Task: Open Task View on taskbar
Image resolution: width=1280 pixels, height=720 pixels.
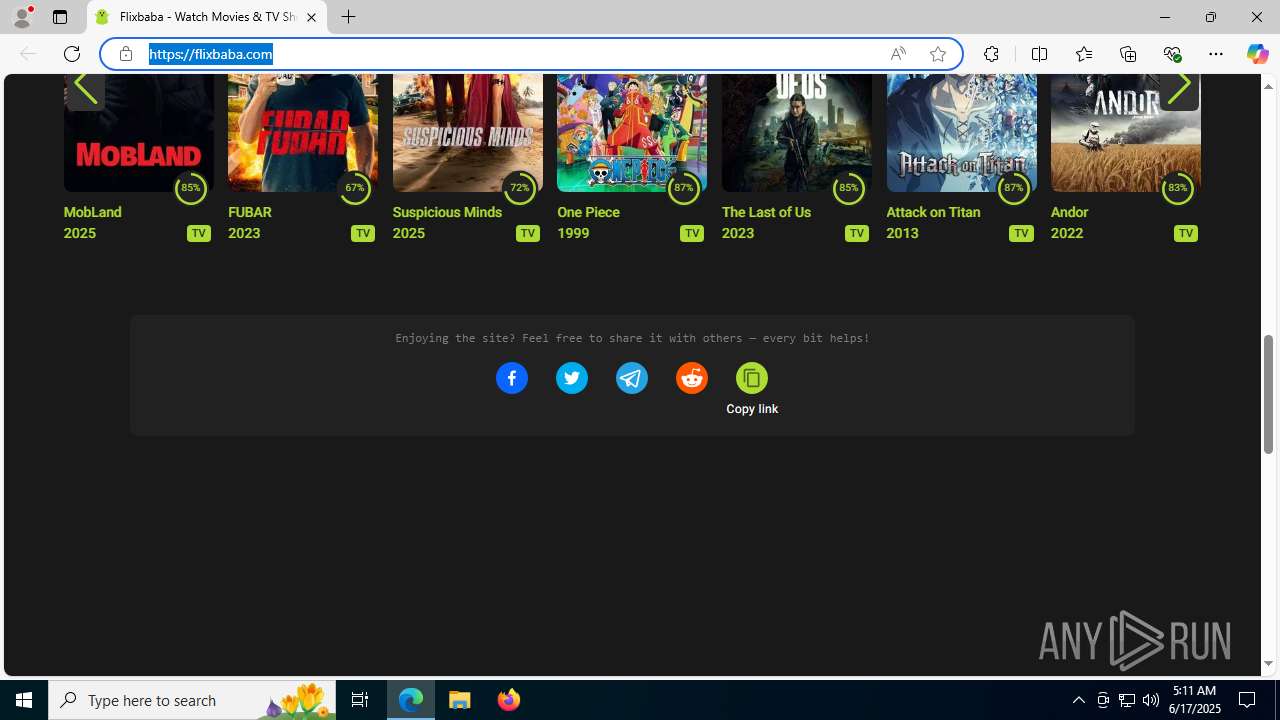Action: pyautogui.click(x=360, y=700)
